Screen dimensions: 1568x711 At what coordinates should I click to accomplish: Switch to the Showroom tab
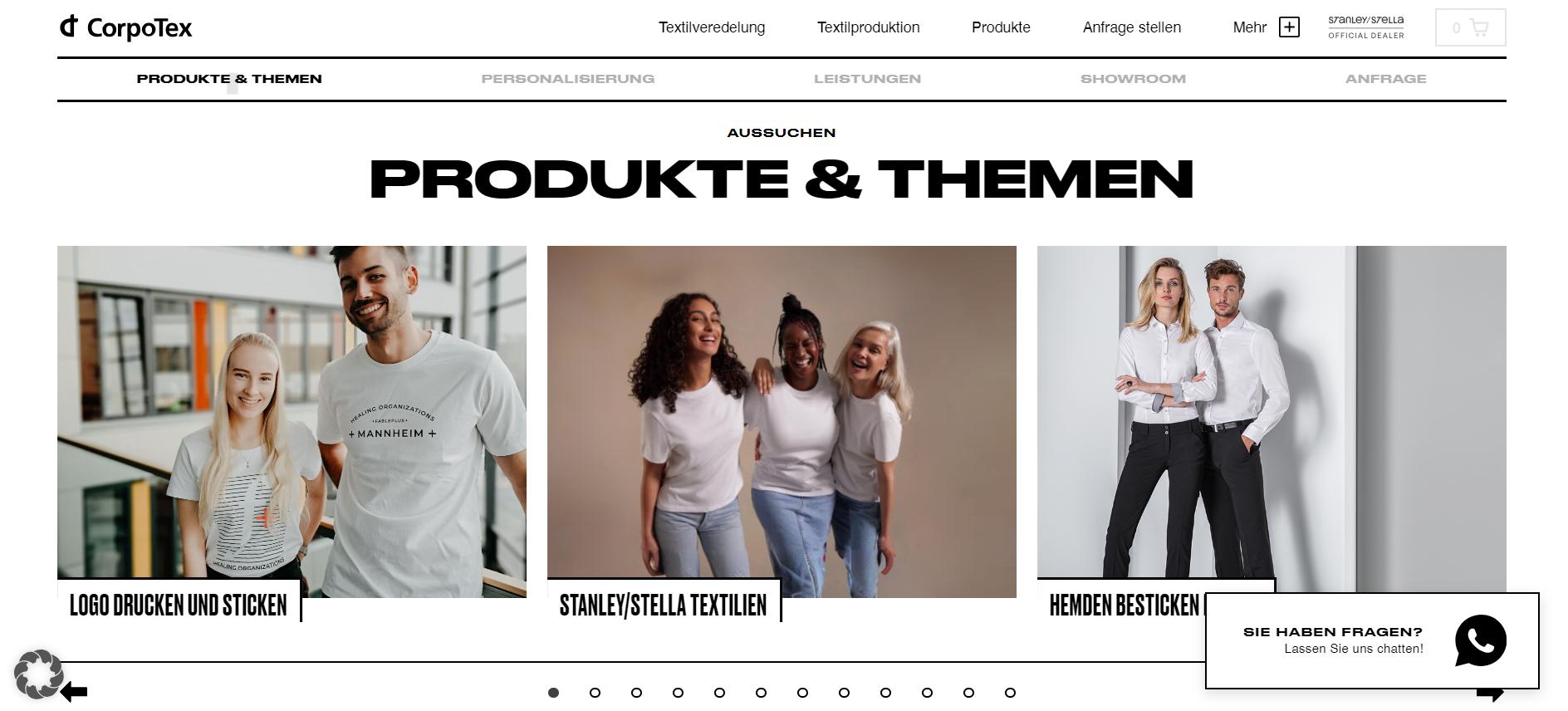1133,79
